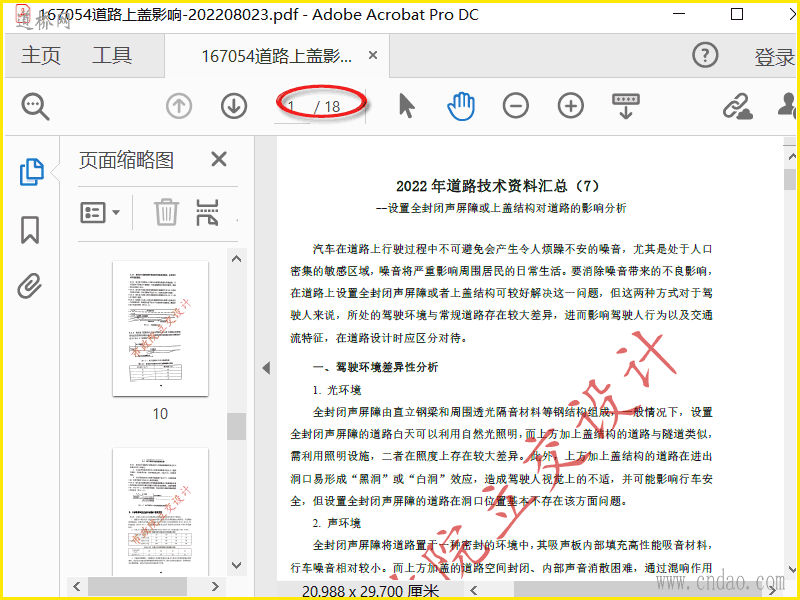Click the 页面缩略图 panel title
The width and height of the screenshot is (800, 600).
[127, 160]
